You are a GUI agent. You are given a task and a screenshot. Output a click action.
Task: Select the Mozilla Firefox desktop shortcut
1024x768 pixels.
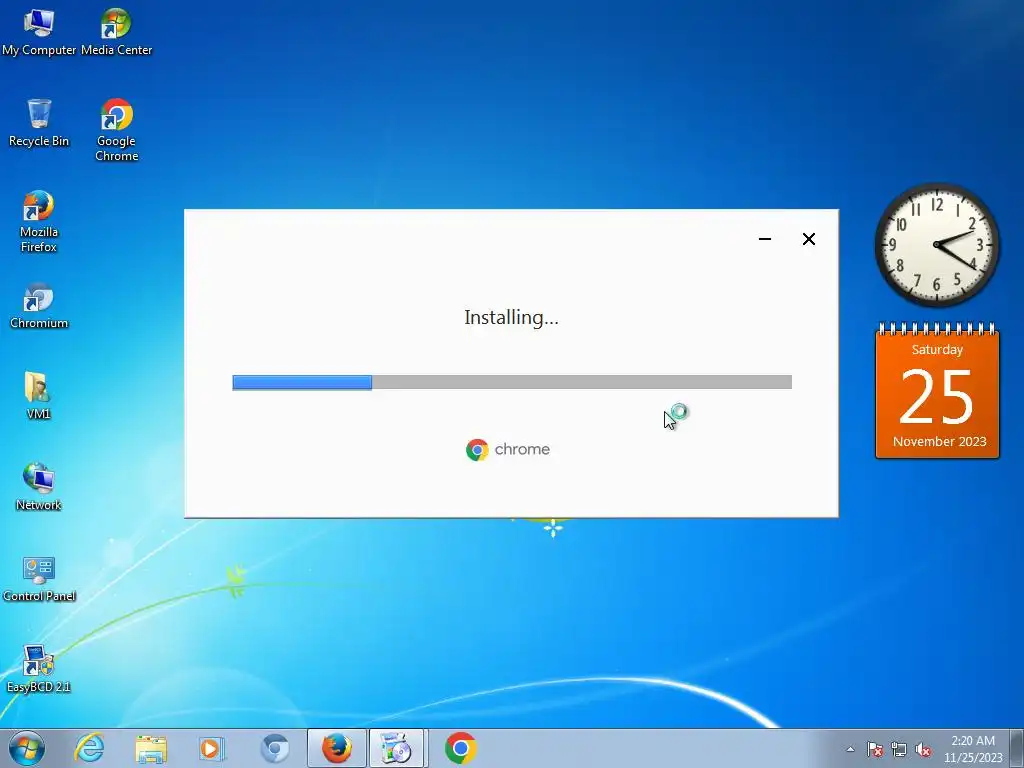39,221
